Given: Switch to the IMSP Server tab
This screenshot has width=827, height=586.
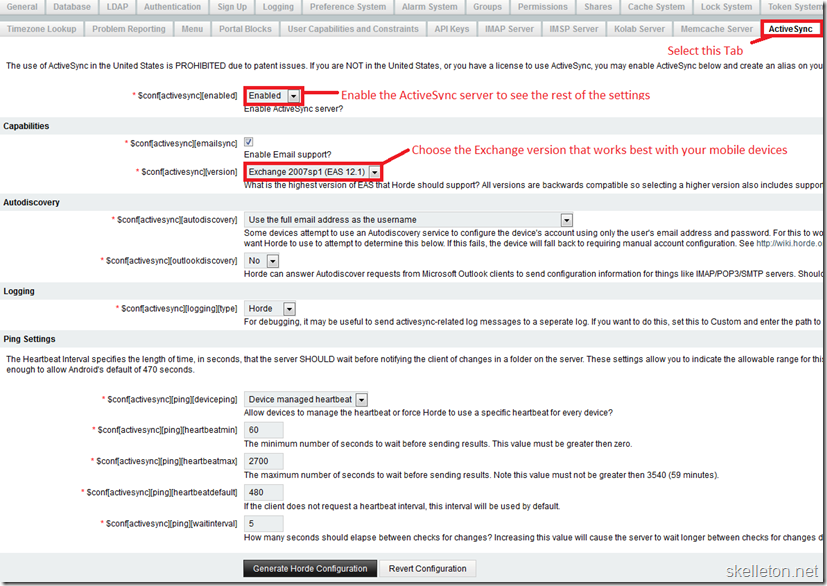Looking at the screenshot, I should (x=574, y=29).
